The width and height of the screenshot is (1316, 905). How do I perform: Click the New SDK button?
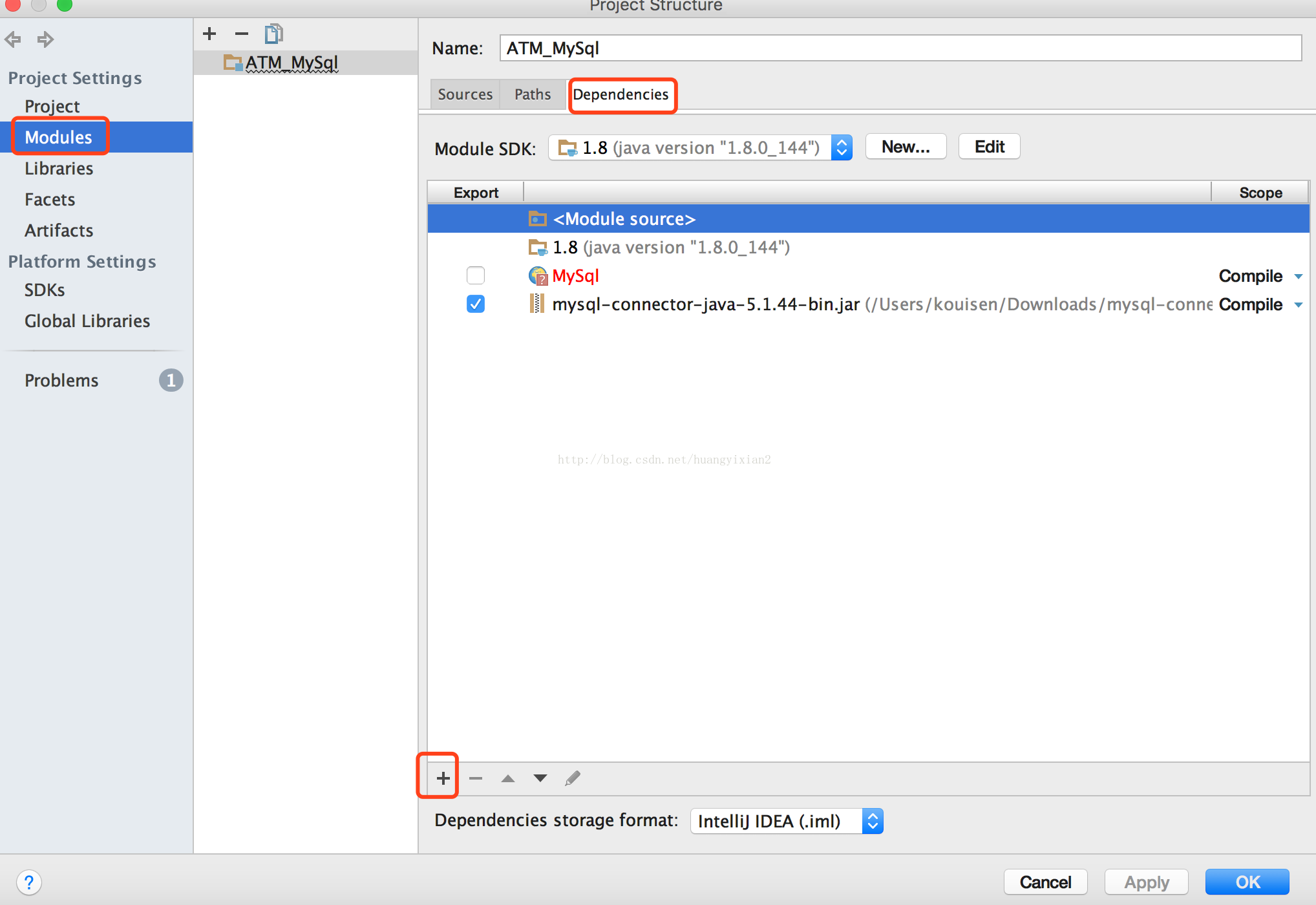[x=901, y=147]
